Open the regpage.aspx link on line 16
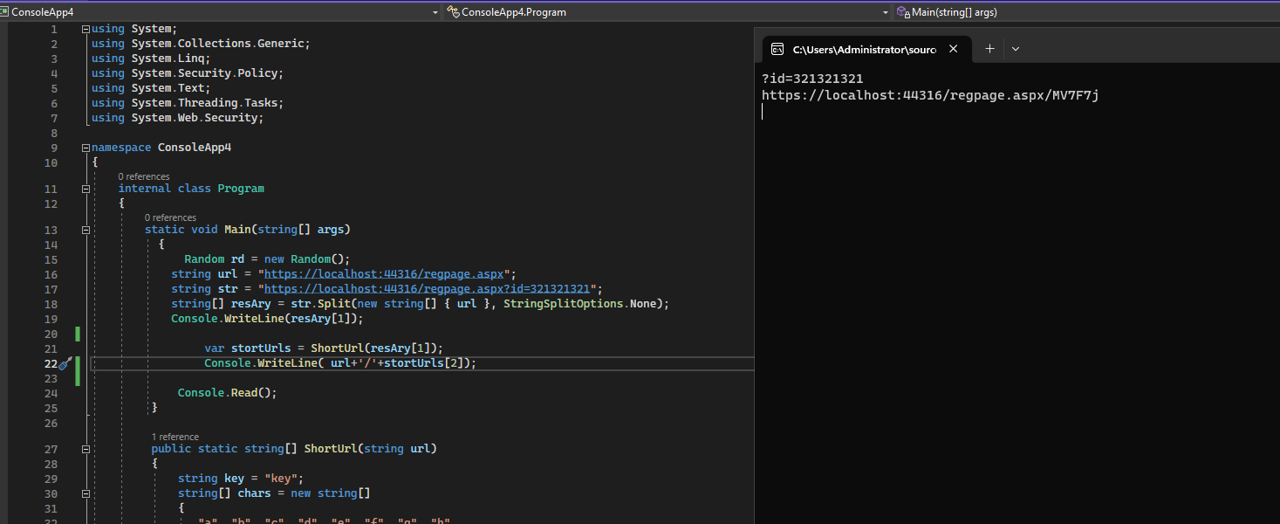 pos(386,274)
